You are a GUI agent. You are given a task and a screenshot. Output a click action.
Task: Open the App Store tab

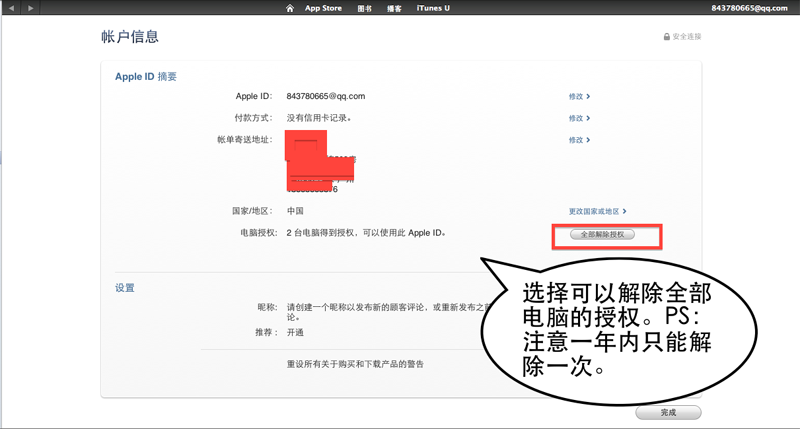click(321, 8)
